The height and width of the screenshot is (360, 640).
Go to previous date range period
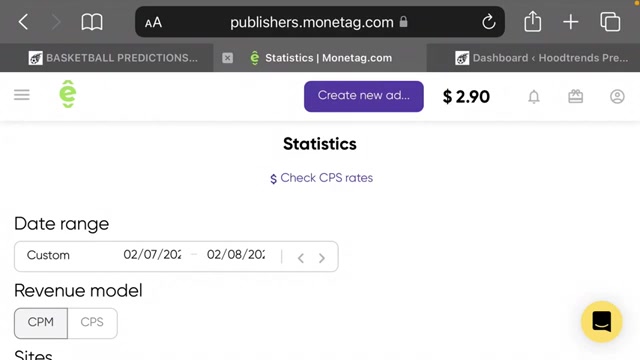point(301,258)
